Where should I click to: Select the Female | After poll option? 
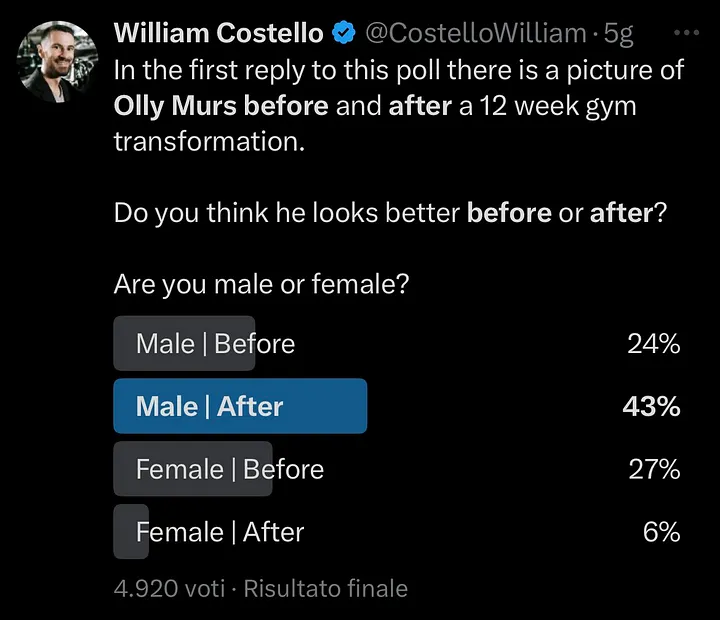tap(397, 532)
